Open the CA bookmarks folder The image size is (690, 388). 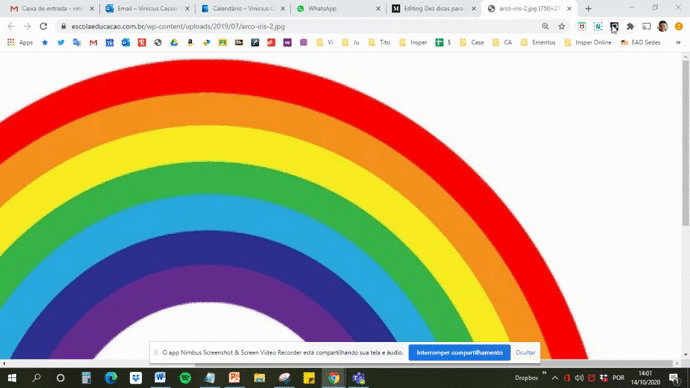pyautogui.click(x=502, y=43)
